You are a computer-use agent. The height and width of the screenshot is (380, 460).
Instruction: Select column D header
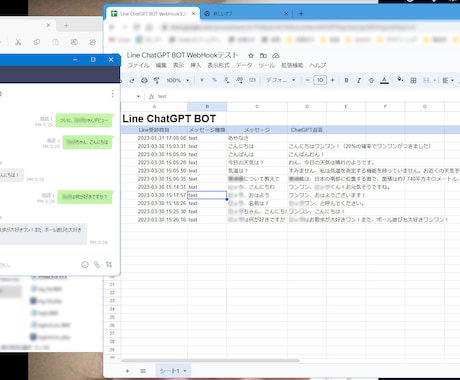pos(307,107)
